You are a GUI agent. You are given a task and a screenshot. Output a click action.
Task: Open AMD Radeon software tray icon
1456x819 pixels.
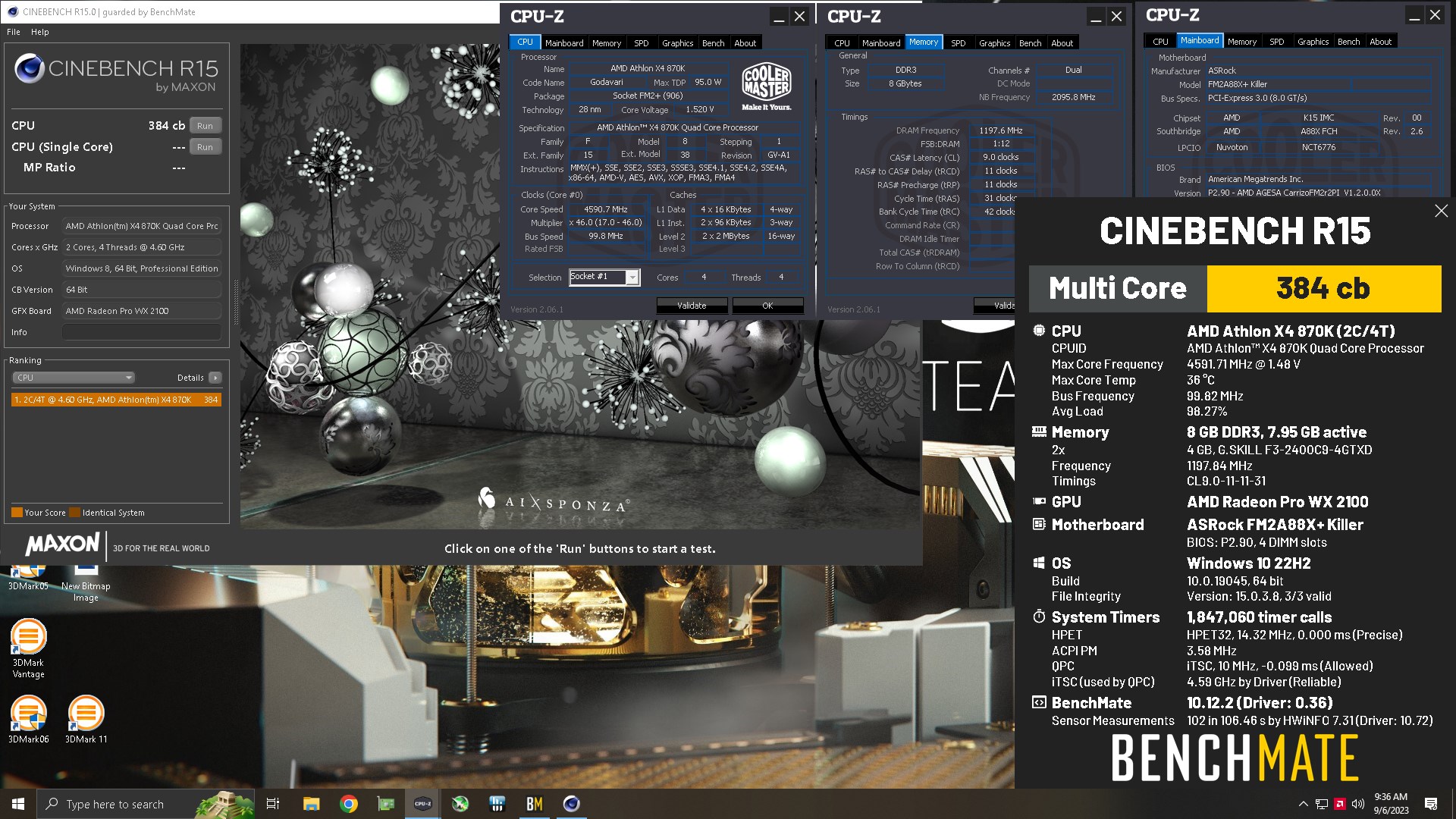click(x=1340, y=804)
